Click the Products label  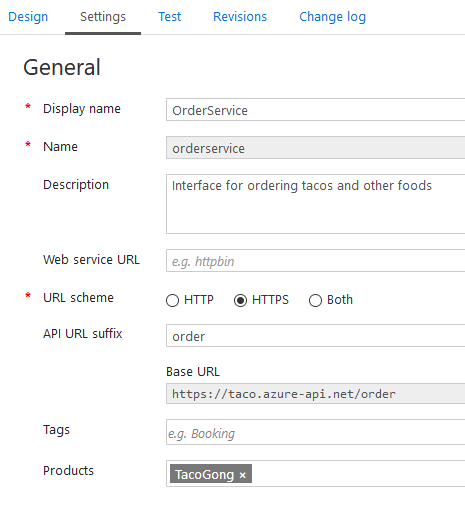point(68,471)
